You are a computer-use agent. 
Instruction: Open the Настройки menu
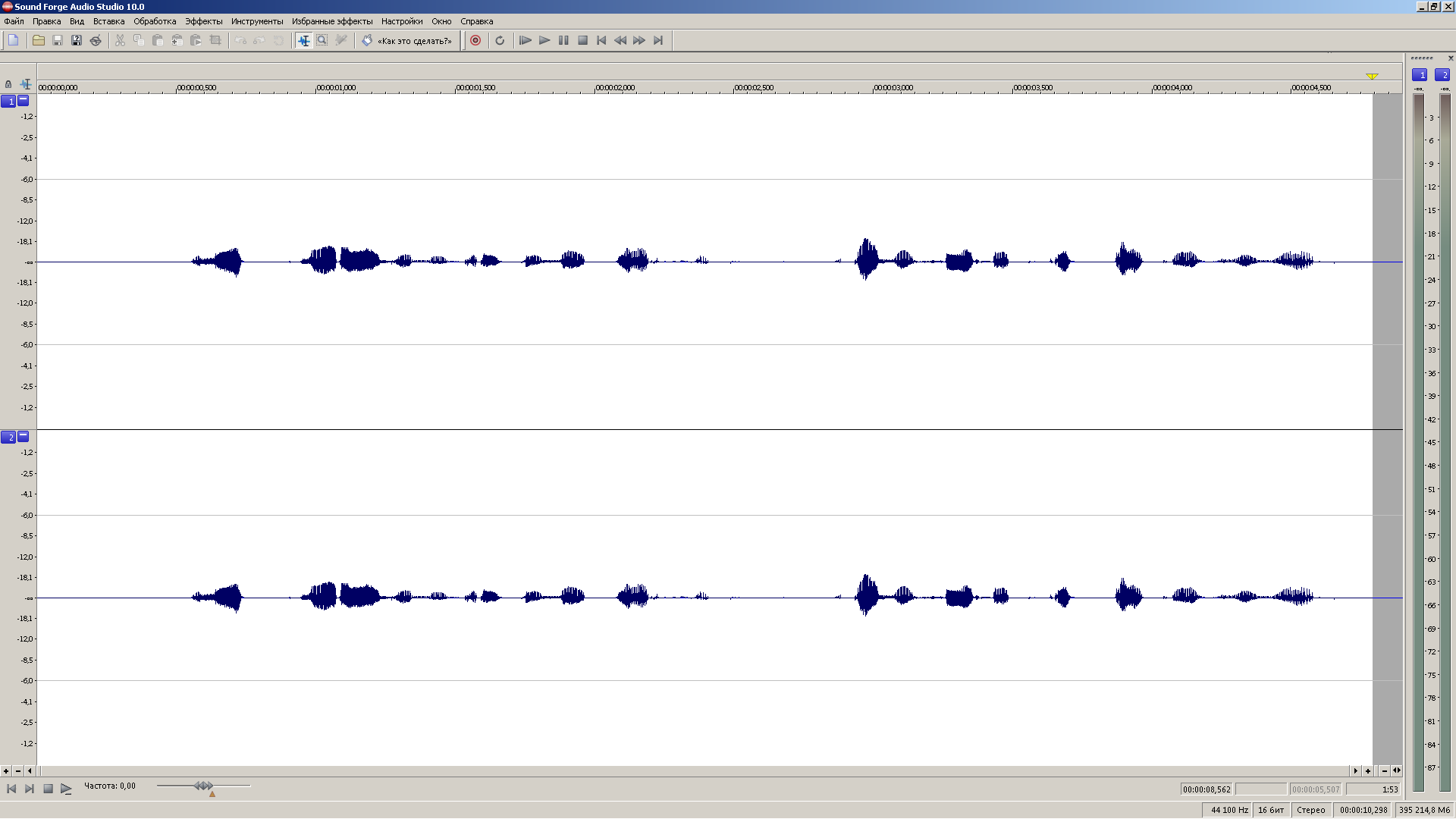(x=402, y=21)
